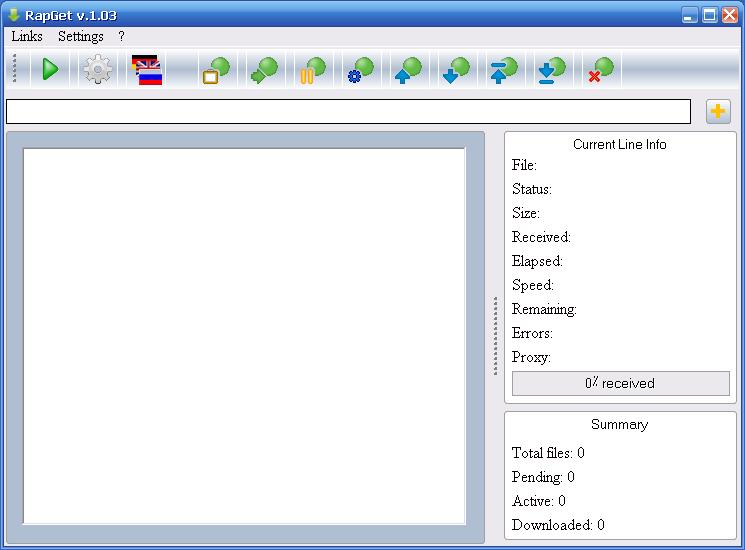Move link to top of list

tap(505, 70)
